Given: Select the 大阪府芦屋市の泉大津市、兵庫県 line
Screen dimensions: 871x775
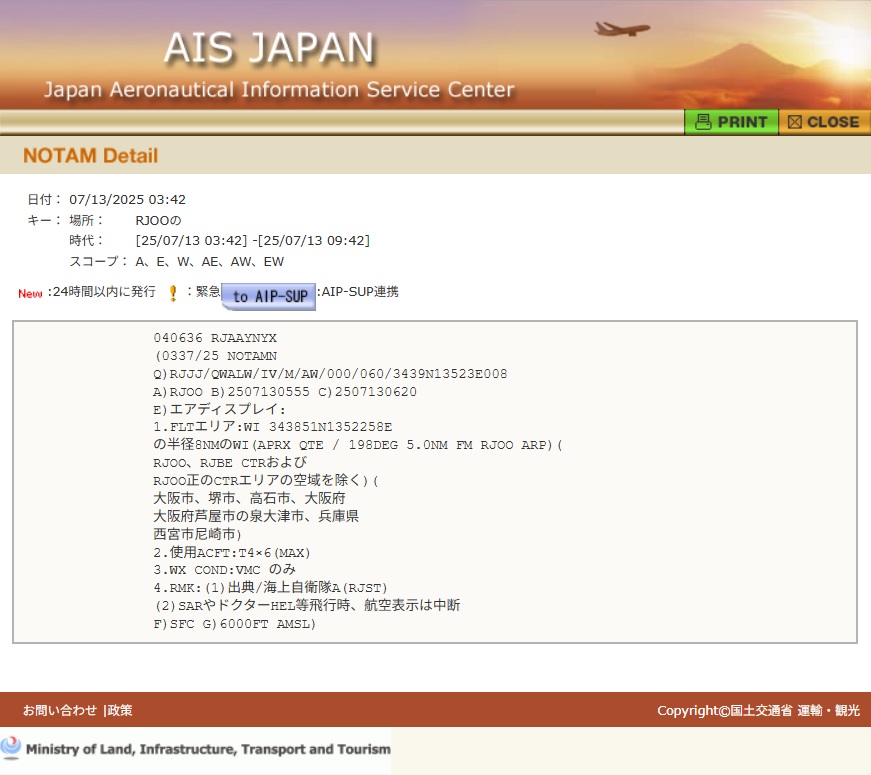Looking at the screenshot, I should (256, 516).
